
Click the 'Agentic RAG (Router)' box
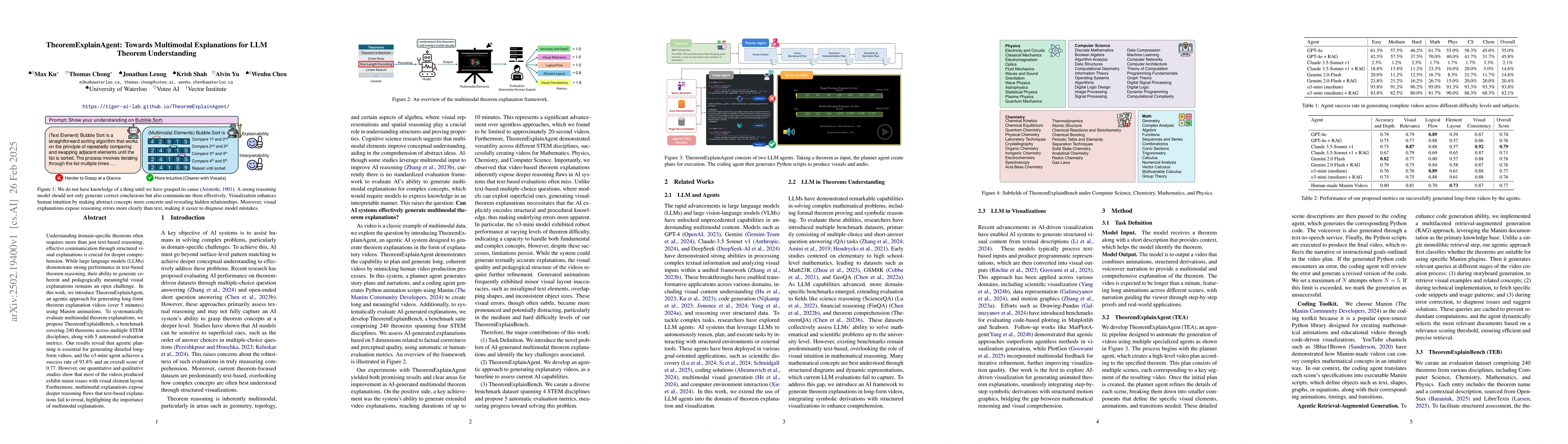pyautogui.click(x=681, y=141)
